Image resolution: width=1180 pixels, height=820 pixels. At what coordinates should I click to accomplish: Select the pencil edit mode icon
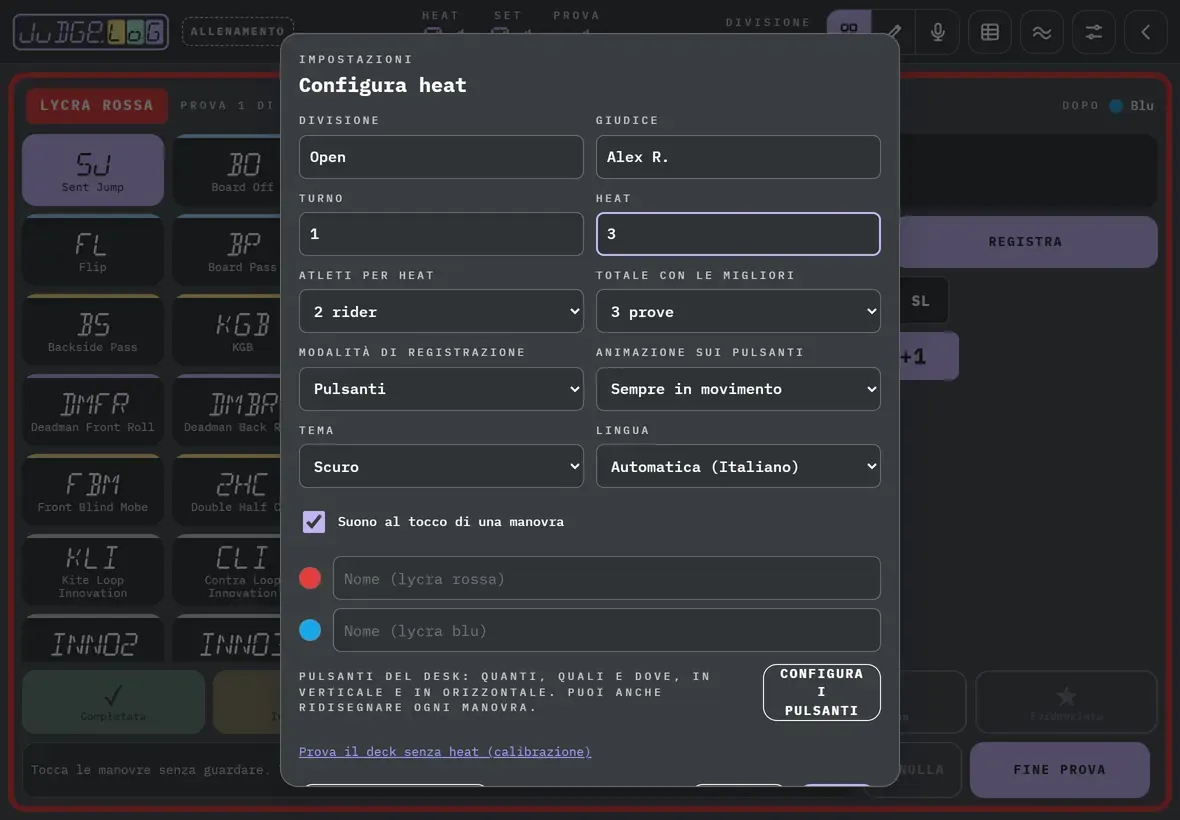[x=893, y=32]
